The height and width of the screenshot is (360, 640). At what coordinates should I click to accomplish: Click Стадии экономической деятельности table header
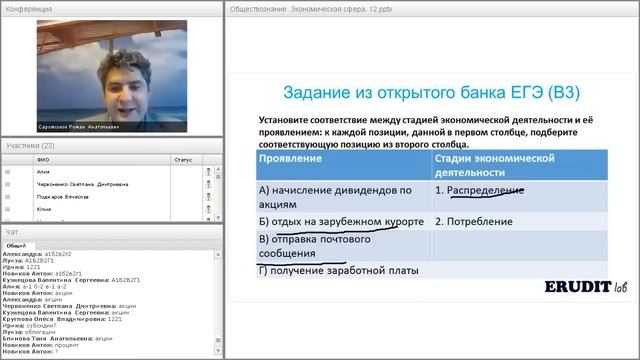pyautogui.click(x=494, y=165)
